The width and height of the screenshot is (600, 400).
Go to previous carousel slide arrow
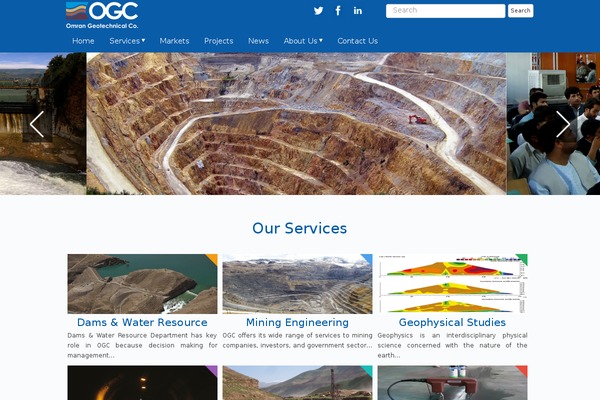click(x=37, y=124)
